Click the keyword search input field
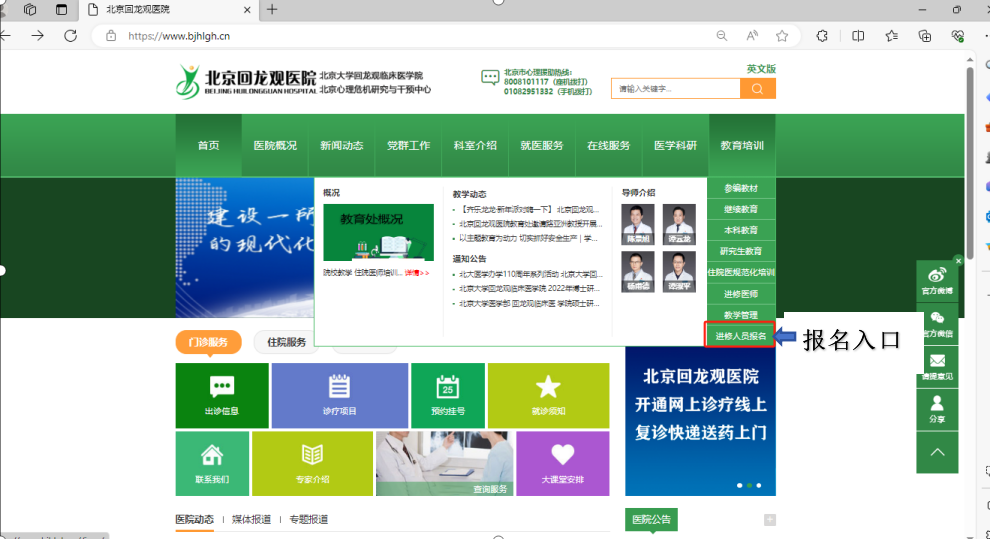The height and width of the screenshot is (539, 990). pyautogui.click(x=675, y=89)
